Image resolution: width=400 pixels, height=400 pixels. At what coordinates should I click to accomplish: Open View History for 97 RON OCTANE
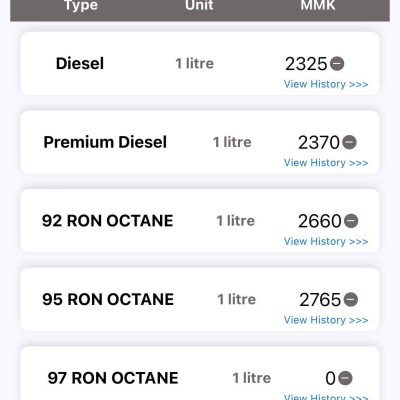pyautogui.click(x=326, y=397)
